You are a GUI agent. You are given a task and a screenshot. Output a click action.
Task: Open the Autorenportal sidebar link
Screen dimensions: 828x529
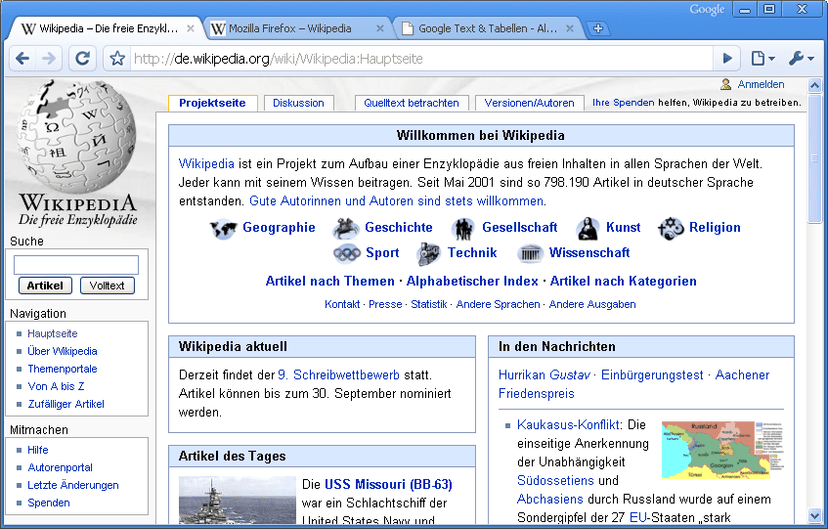(x=60, y=467)
